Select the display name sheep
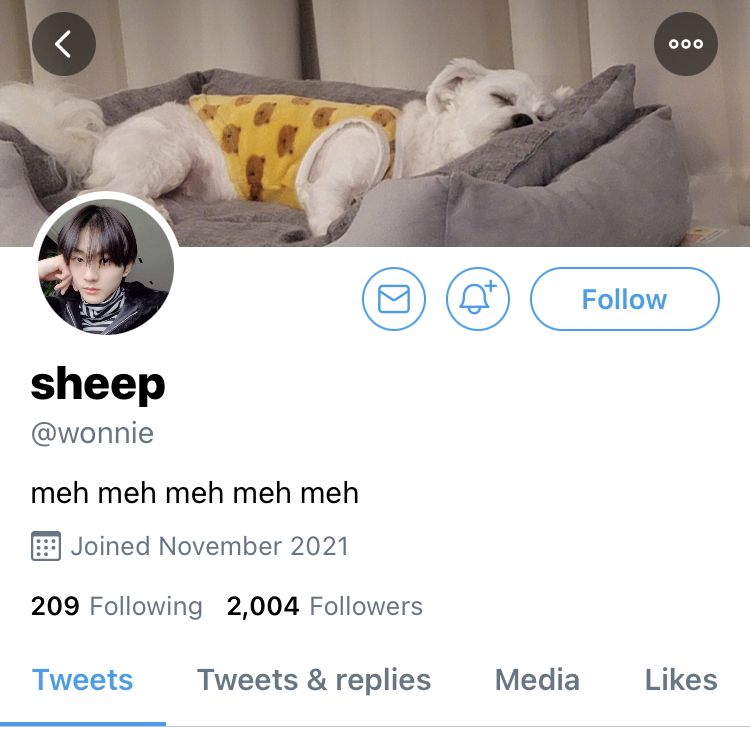 click(x=98, y=384)
